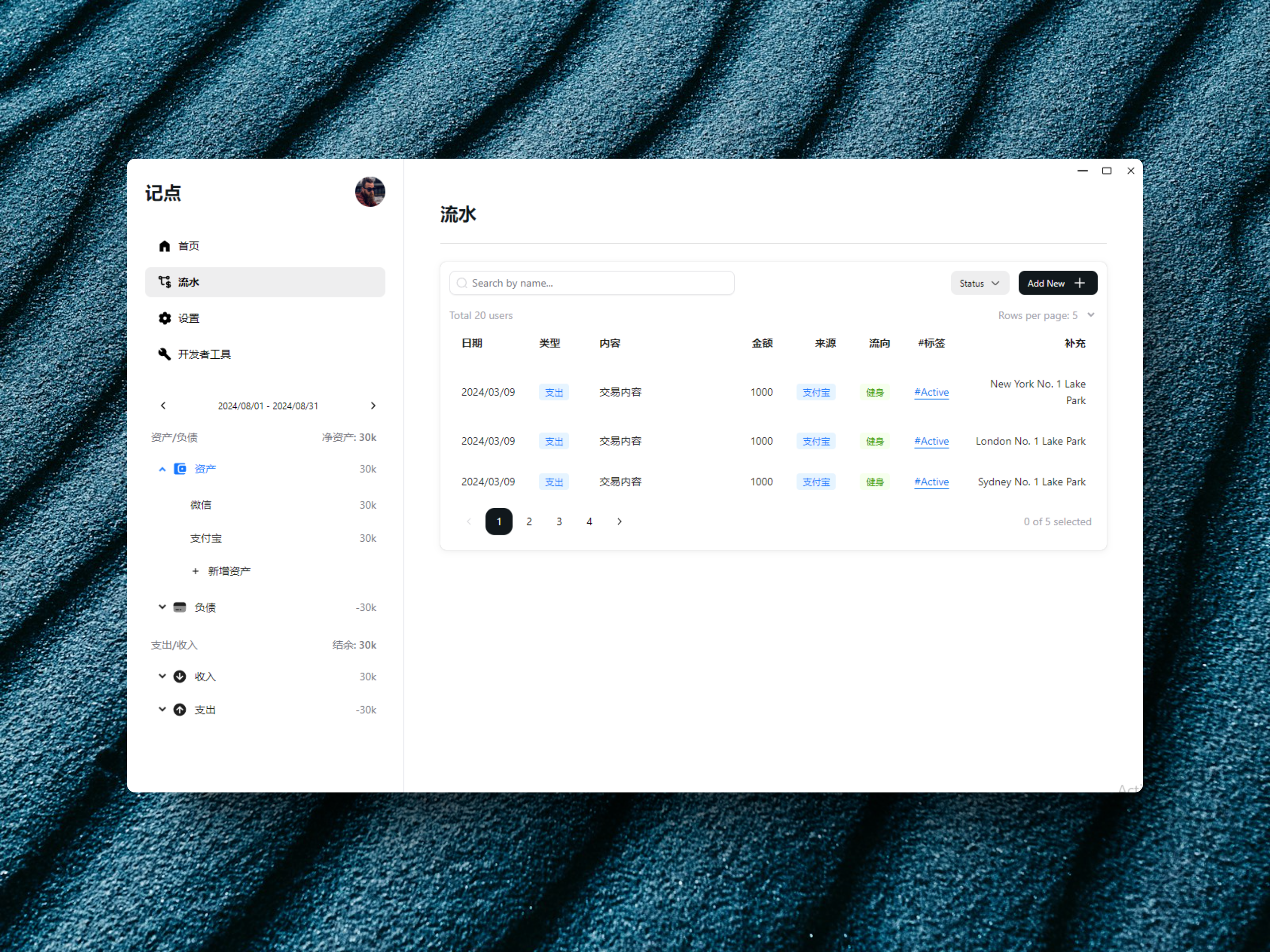
Task: Click 'Sydney No. 1 Lake Park' cell
Action: point(1032,482)
